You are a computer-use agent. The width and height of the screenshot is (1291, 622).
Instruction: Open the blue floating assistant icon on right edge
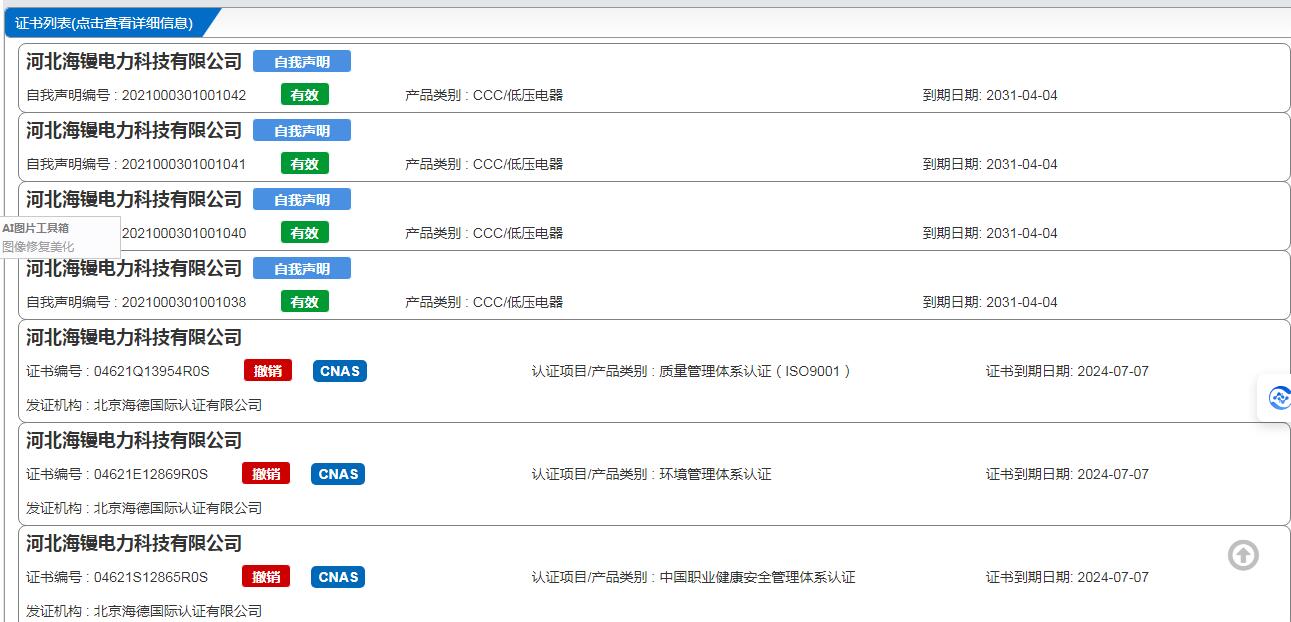click(x=1277, y=398)
